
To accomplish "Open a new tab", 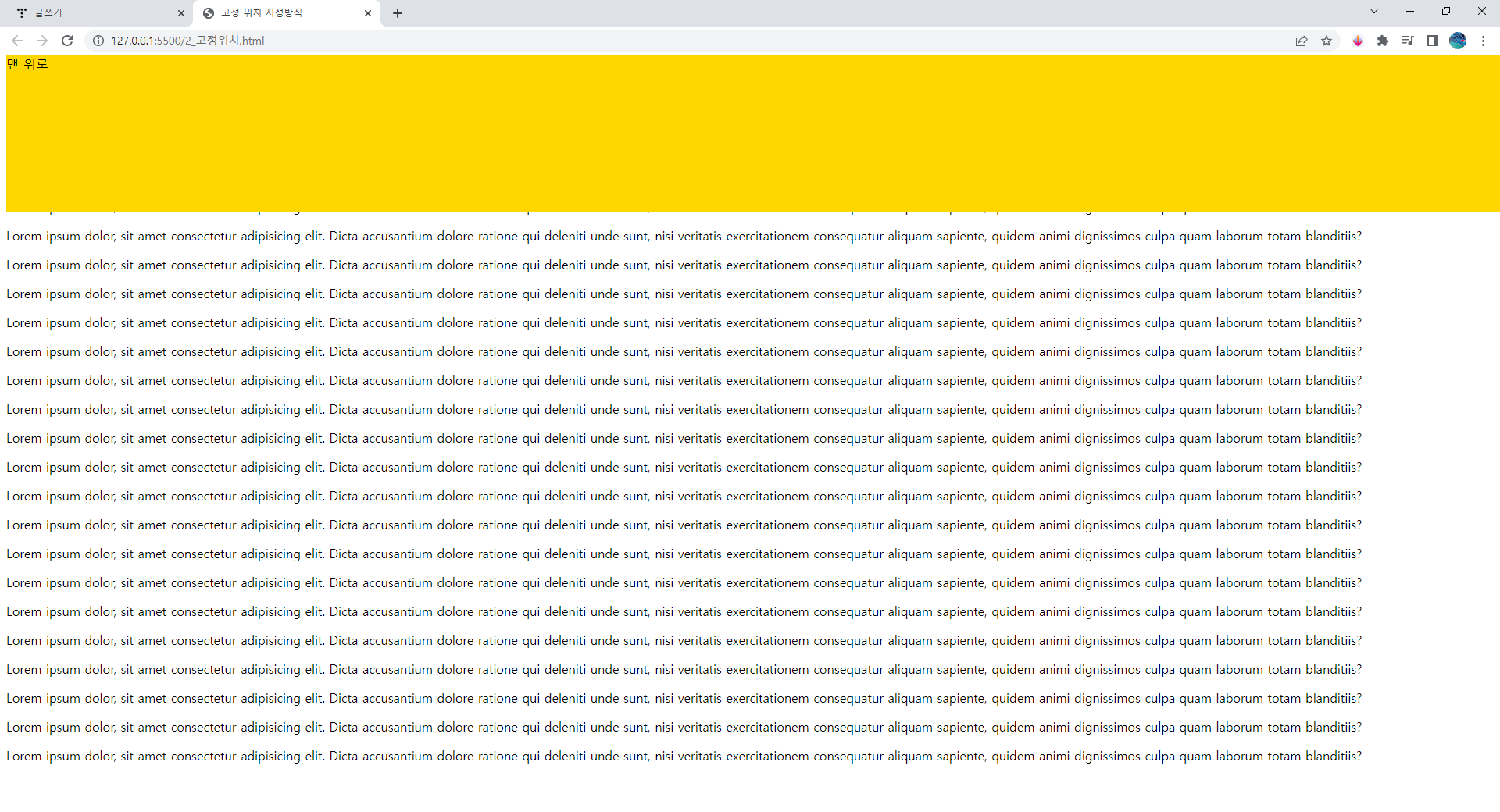I will click(x=398, y=13).
